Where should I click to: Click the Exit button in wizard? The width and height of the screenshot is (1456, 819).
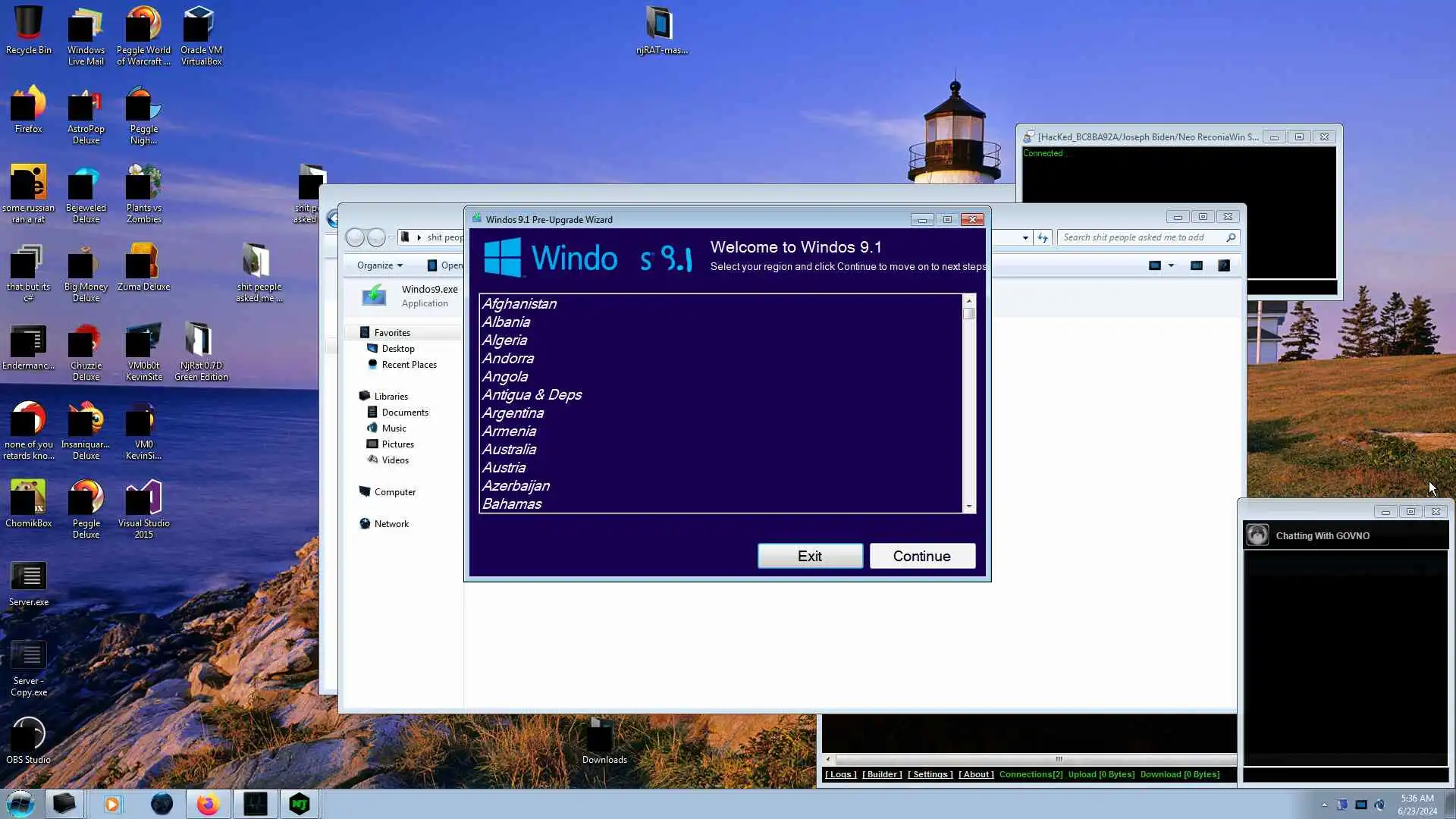[x=810, y=556]
